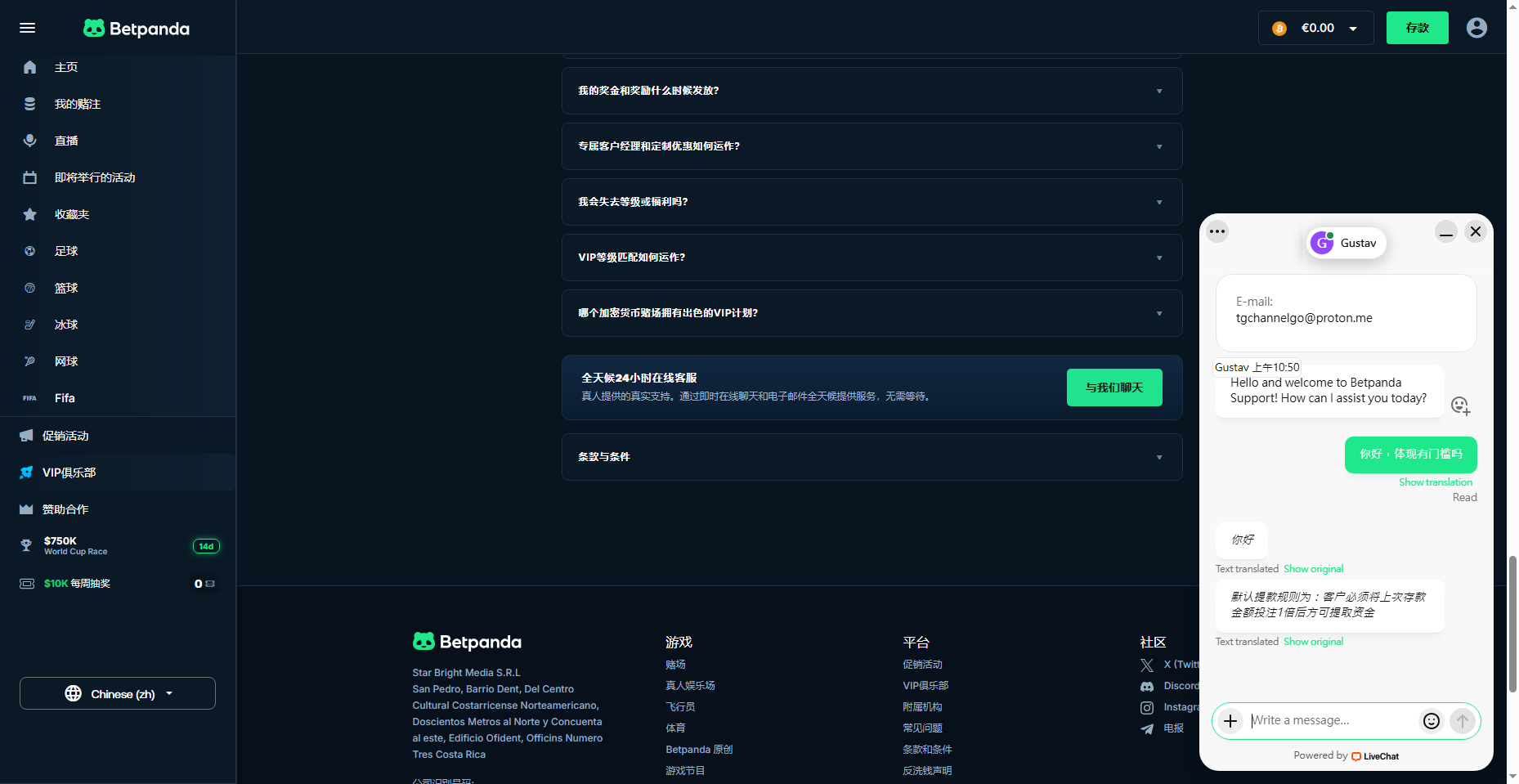Click the 赞助合作 crown icon
This screenshot has width=1519, height=784.
(26, 509)
